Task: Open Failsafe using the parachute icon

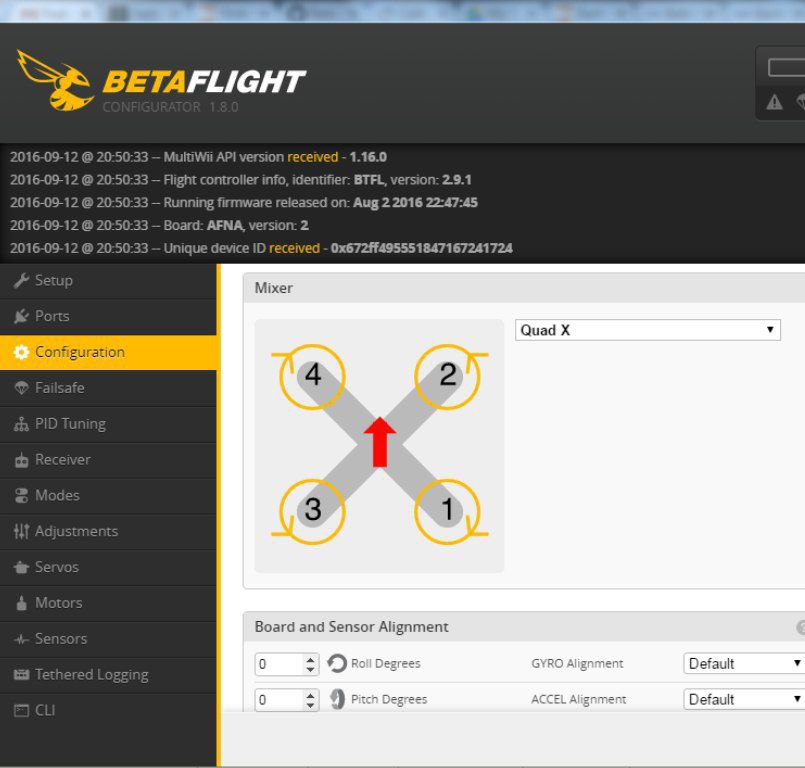Action: (21, 388)
